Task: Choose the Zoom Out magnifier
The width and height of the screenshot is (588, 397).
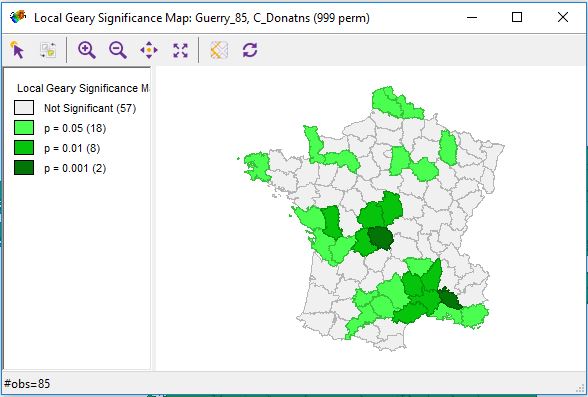Action: click(118, 50)
